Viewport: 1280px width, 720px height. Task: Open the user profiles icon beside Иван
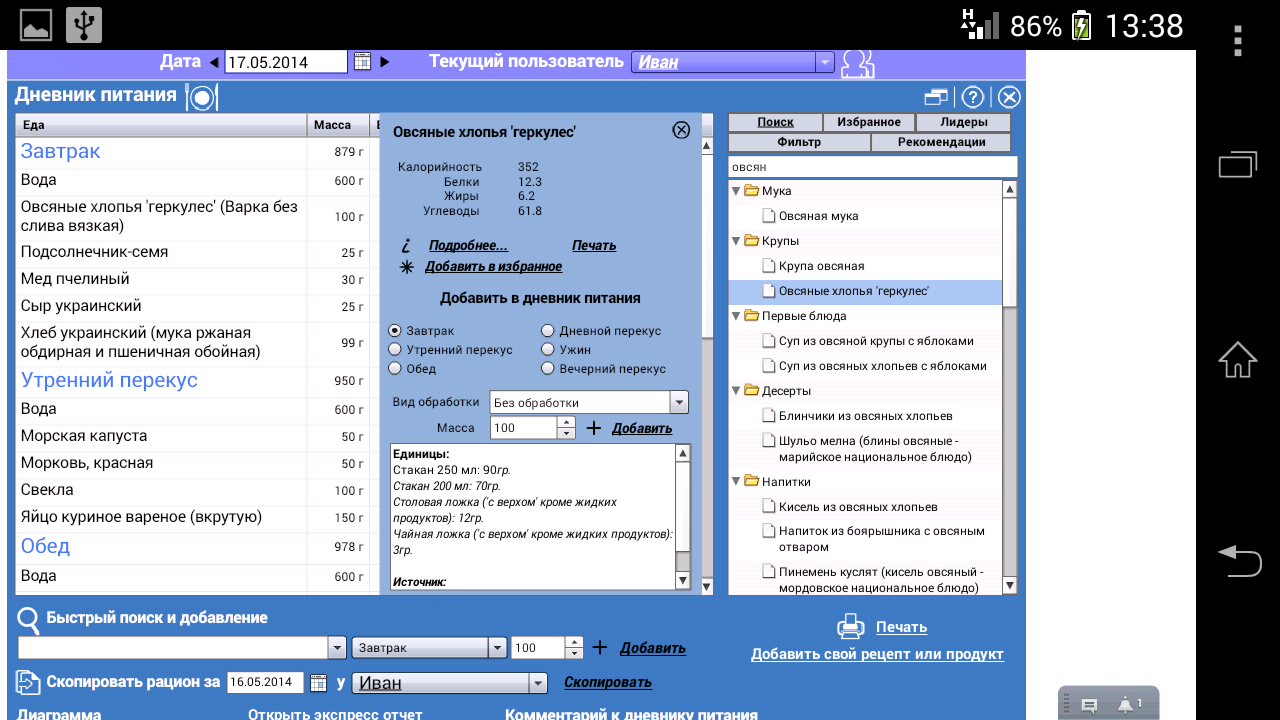pyautogui.click(x=857, y=63)
